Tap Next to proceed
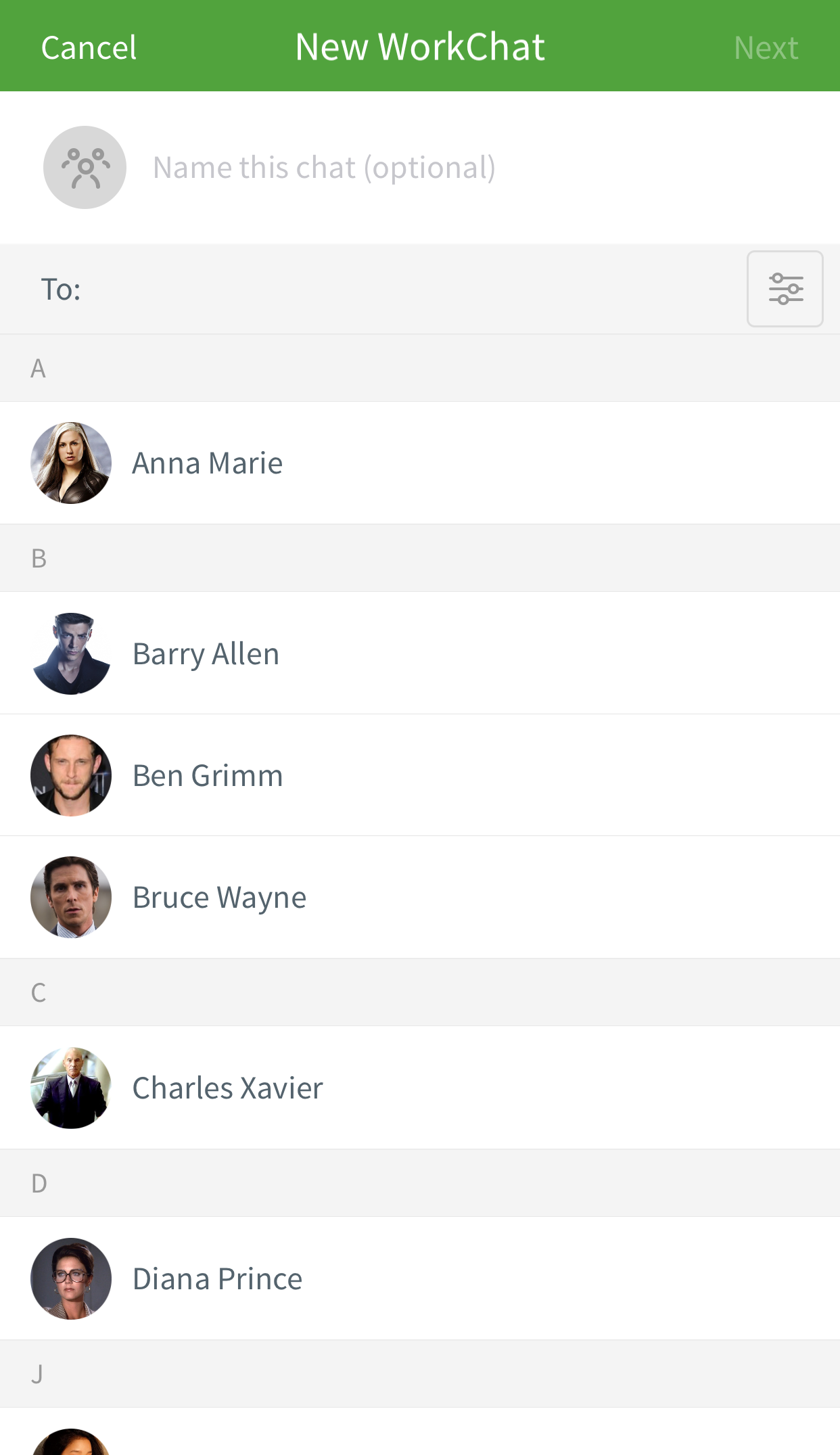The width and height of the screenshot is (840, 1455). pos(766,45)
